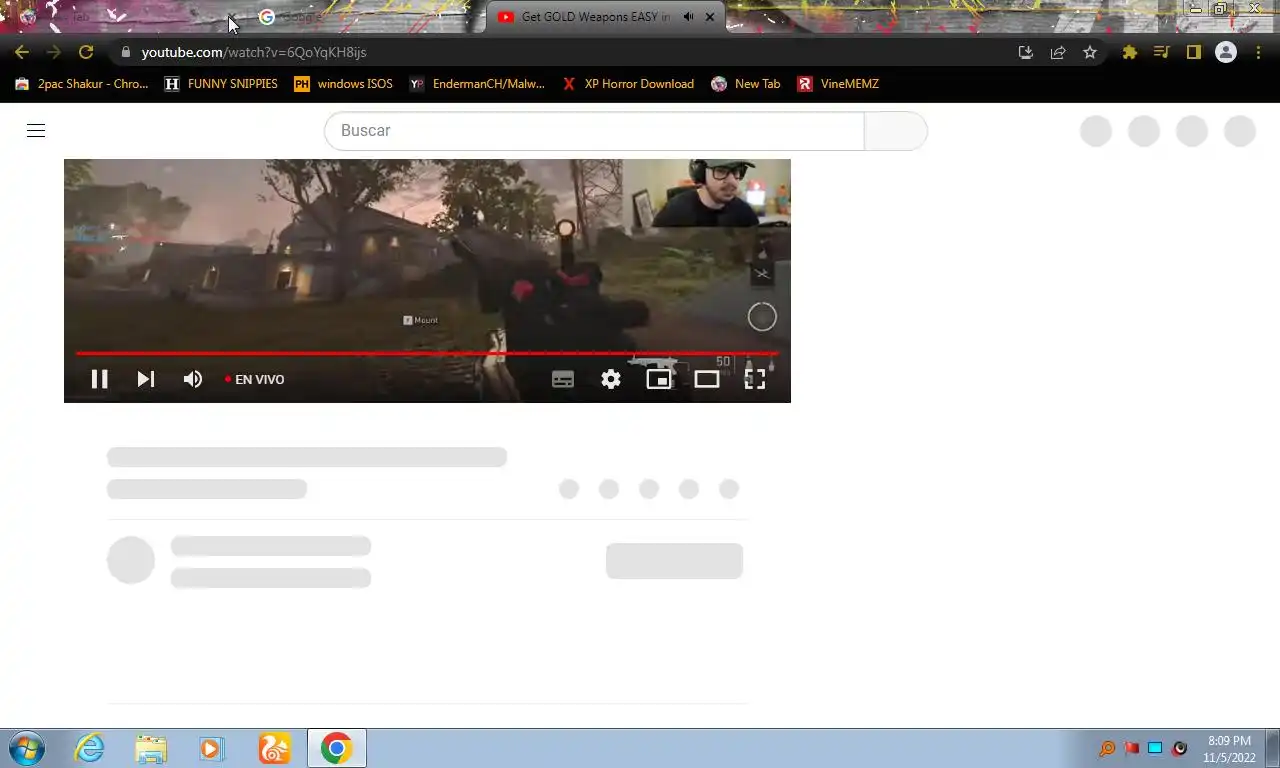Open Action Center red flag tray icon
1280x768 pixels.
click(1131, 748)
